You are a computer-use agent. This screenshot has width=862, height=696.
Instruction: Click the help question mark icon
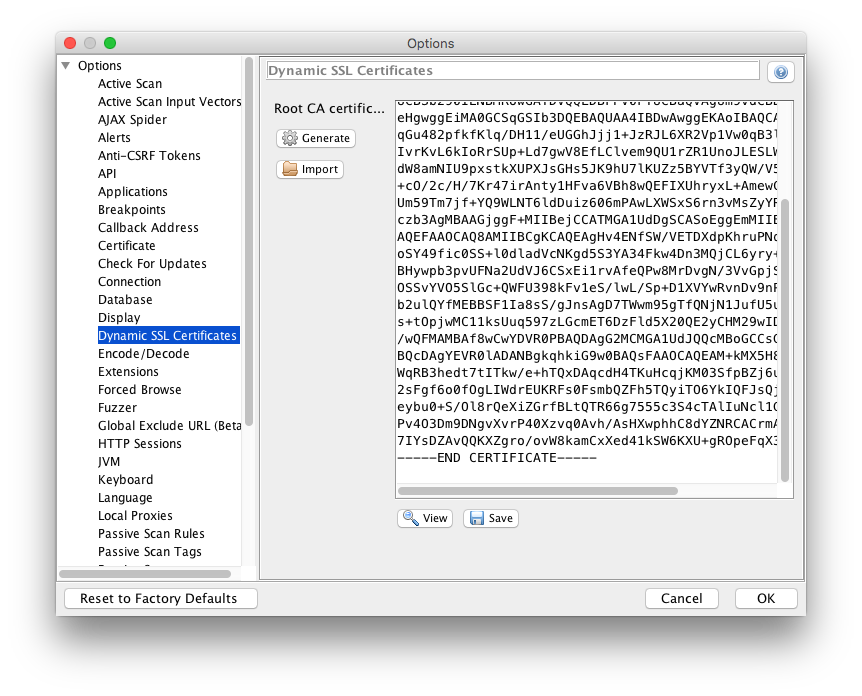click(x=780, y=72)
